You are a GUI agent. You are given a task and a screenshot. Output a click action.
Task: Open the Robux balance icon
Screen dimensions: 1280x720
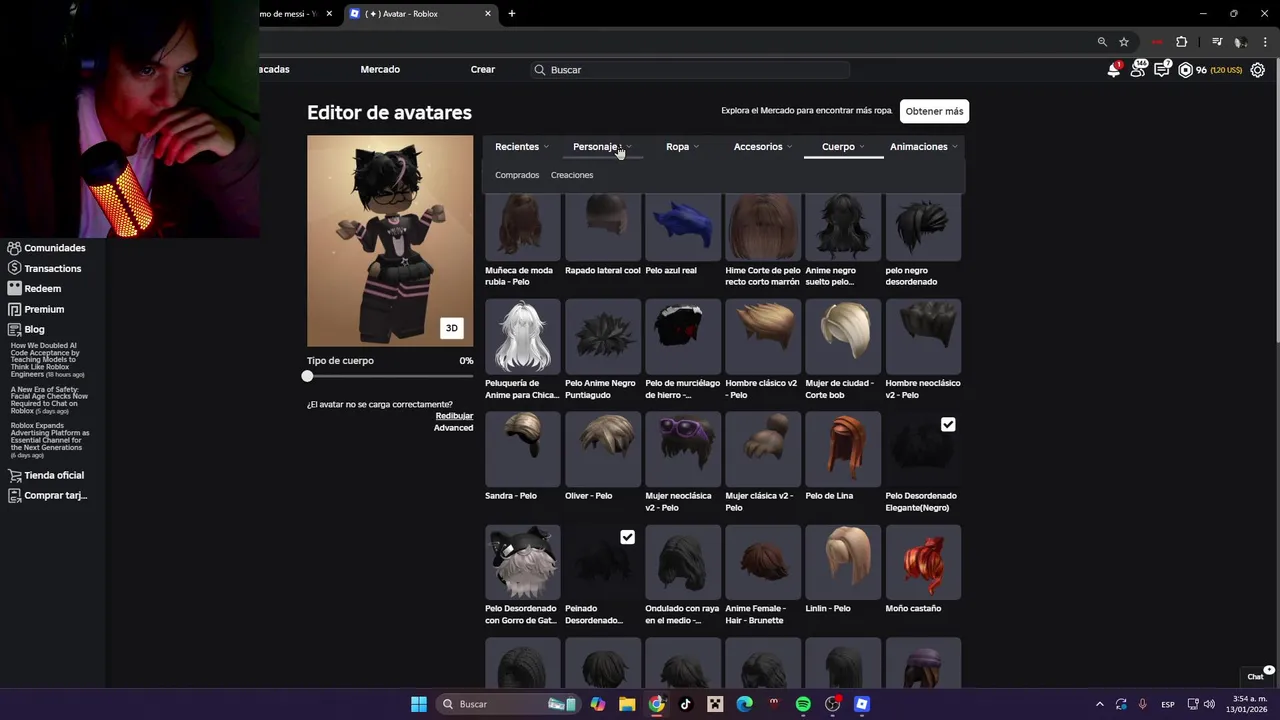pyautogui.click(x=1185, y=70)
